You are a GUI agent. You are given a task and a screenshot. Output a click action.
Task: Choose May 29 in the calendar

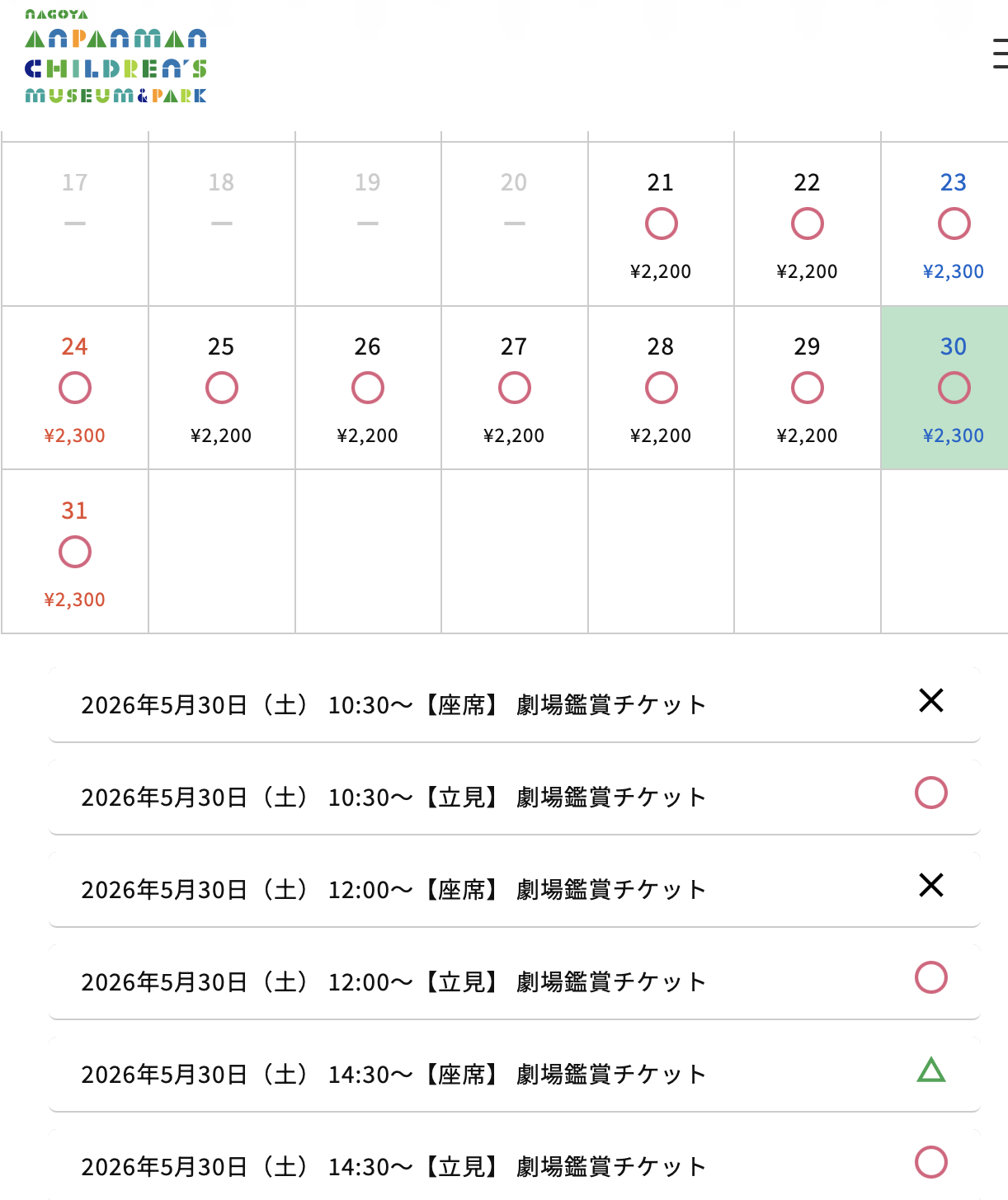pos(807,388)
